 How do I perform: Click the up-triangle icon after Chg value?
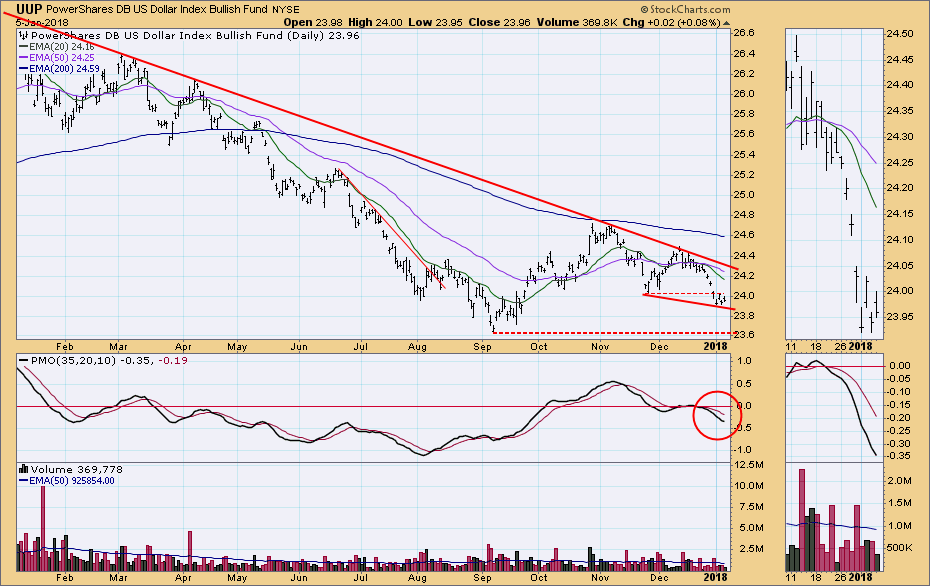727,23
